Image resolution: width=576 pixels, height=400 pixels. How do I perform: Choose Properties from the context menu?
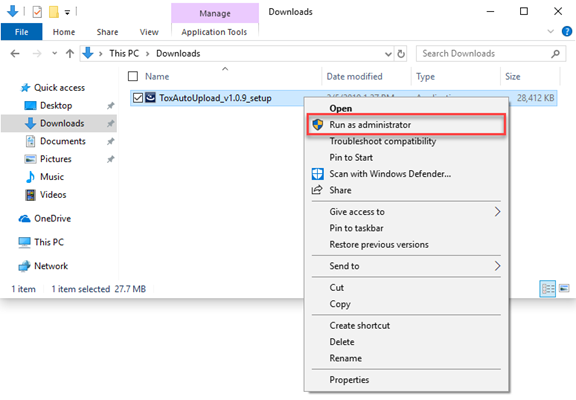point(349,380)
